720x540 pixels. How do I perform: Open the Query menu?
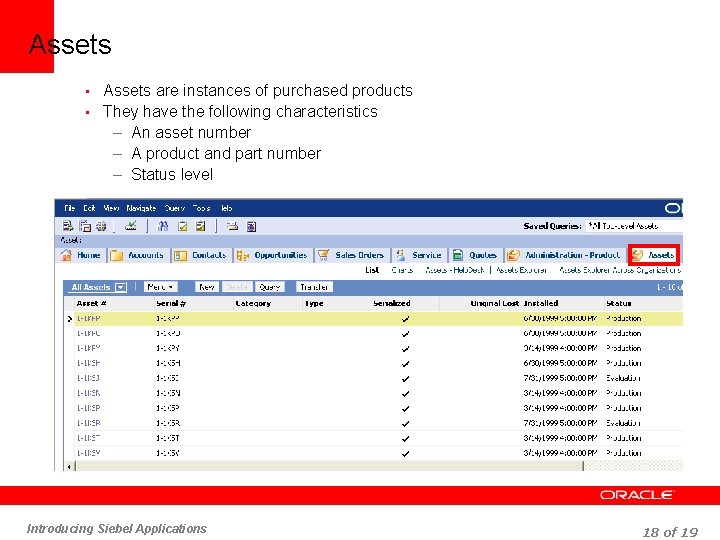174,208
